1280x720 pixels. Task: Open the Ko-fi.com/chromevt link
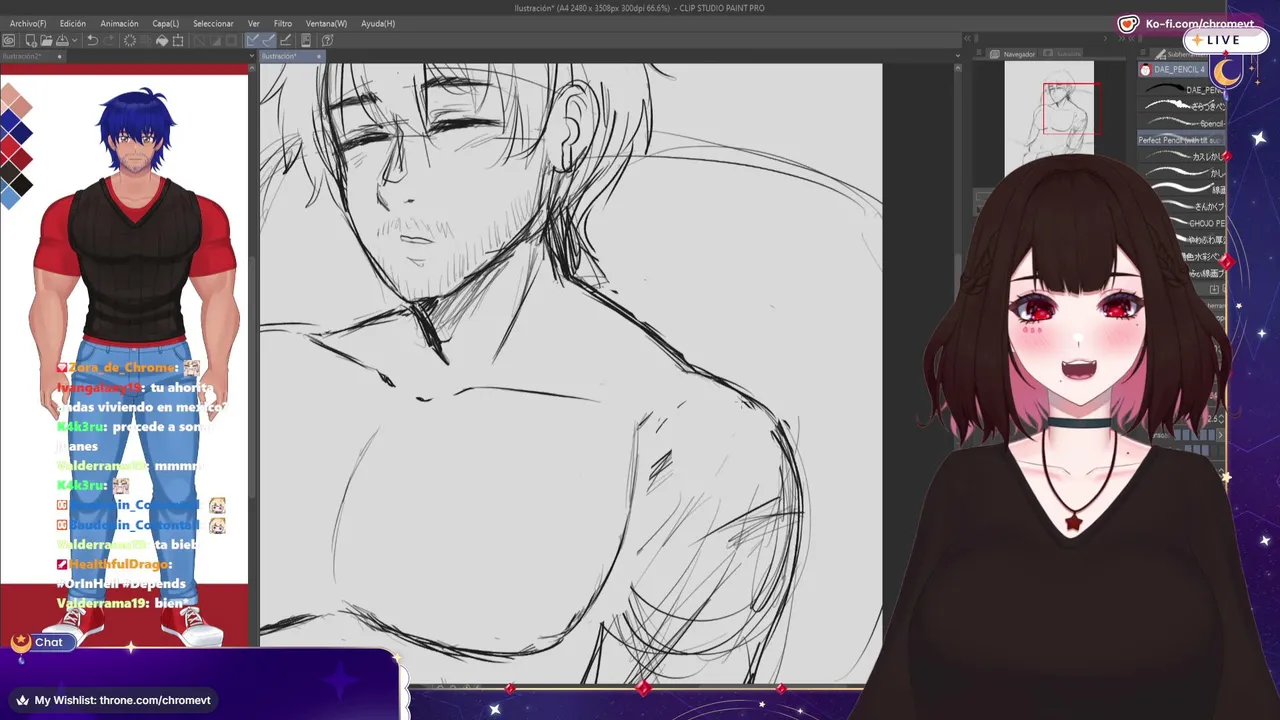click(1199, 24)
